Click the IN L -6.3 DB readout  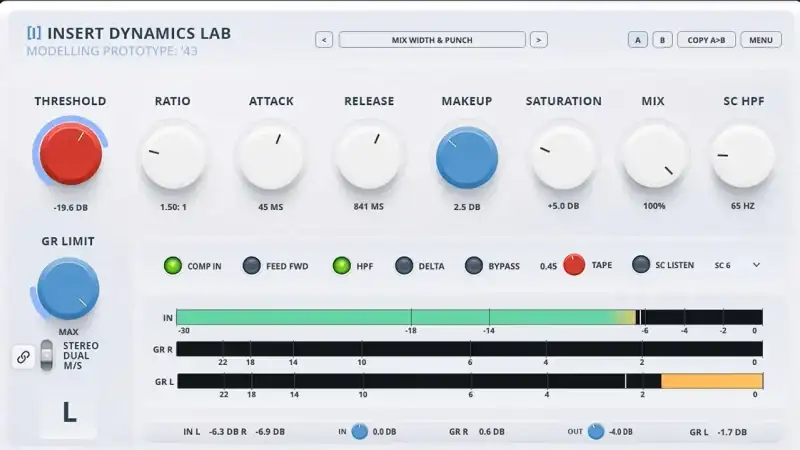(210, 432)
